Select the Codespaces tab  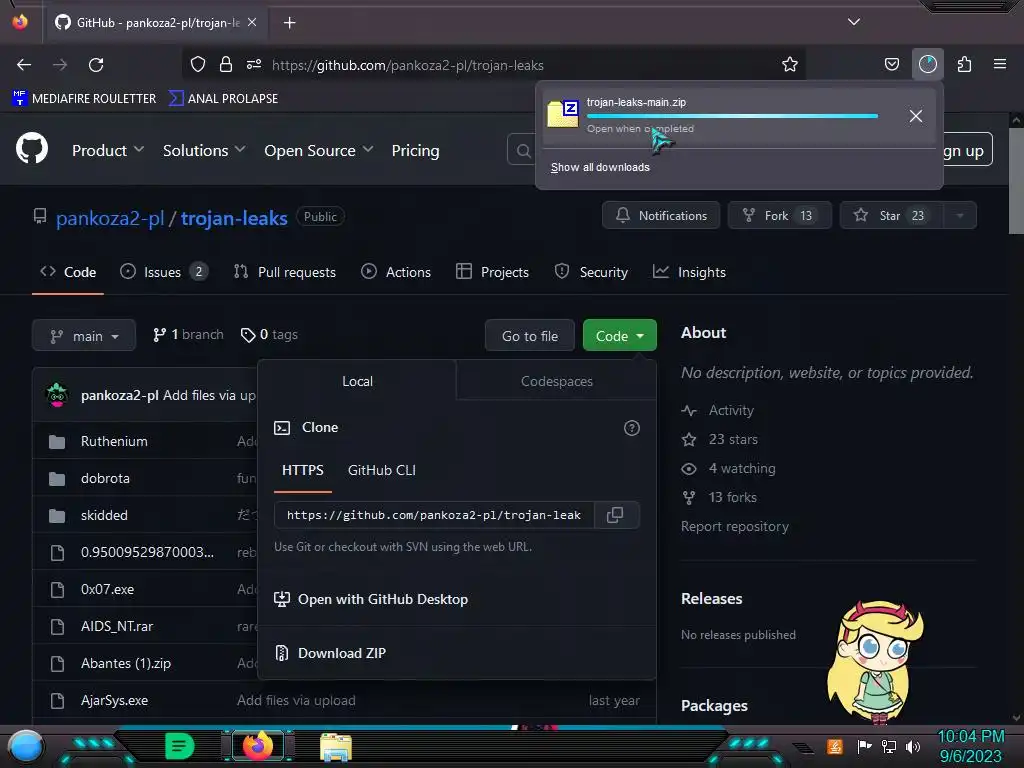click(556, 381)
